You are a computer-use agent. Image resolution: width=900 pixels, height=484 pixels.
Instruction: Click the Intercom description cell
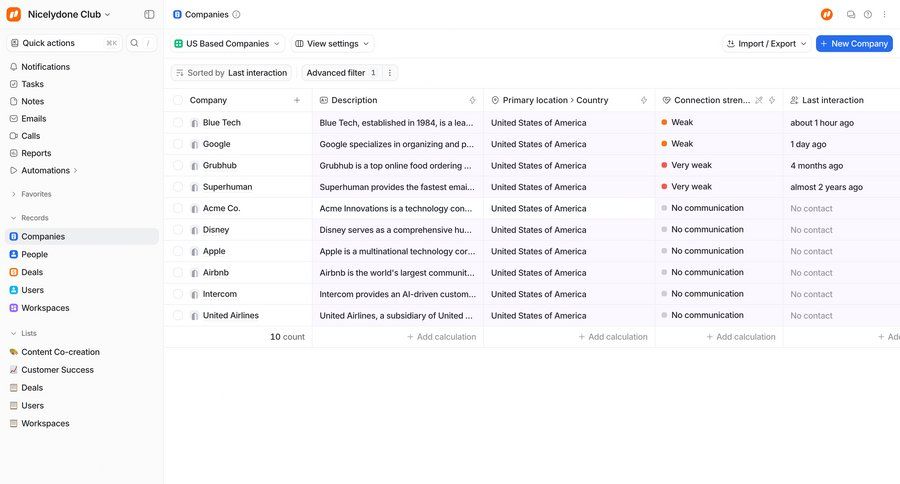point(398,294)
